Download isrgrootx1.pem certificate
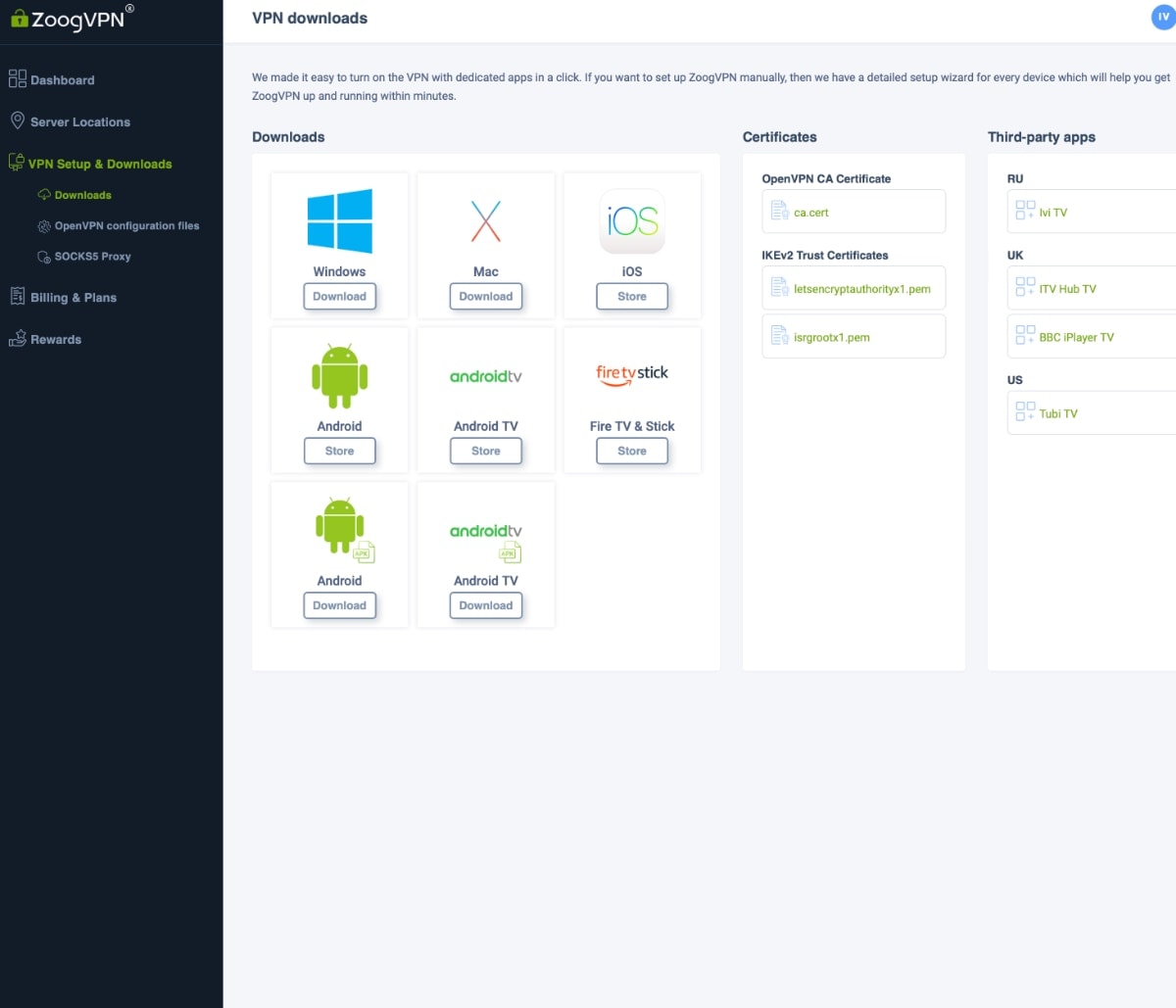This screenshot has height=1008, width=1176. pos(854,336)
